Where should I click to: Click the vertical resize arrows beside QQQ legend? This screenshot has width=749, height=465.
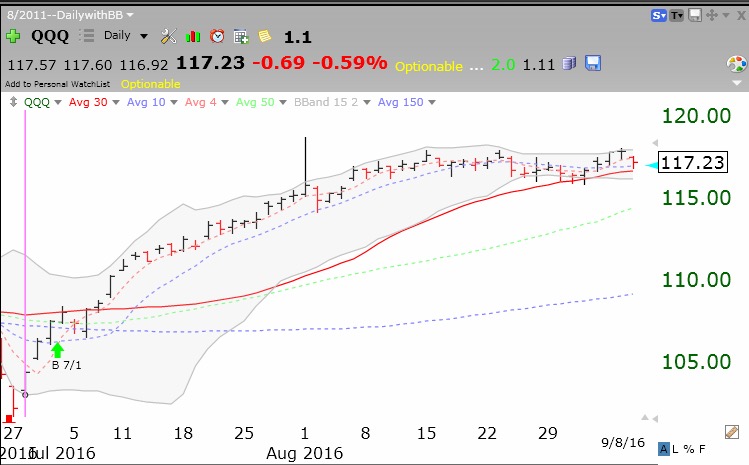13,102
